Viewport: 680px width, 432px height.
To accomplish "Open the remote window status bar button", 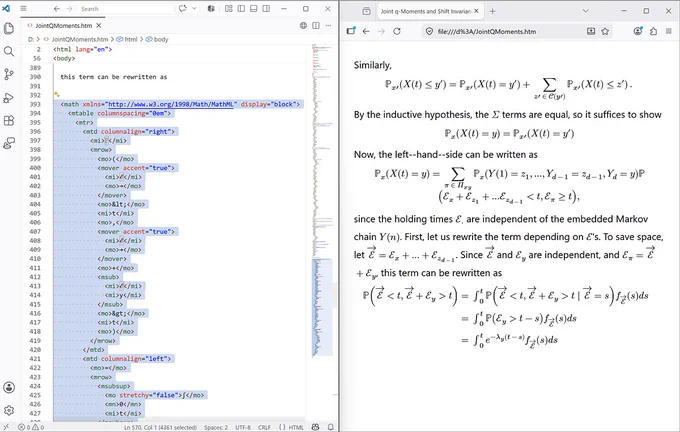I will coord(6,427).
